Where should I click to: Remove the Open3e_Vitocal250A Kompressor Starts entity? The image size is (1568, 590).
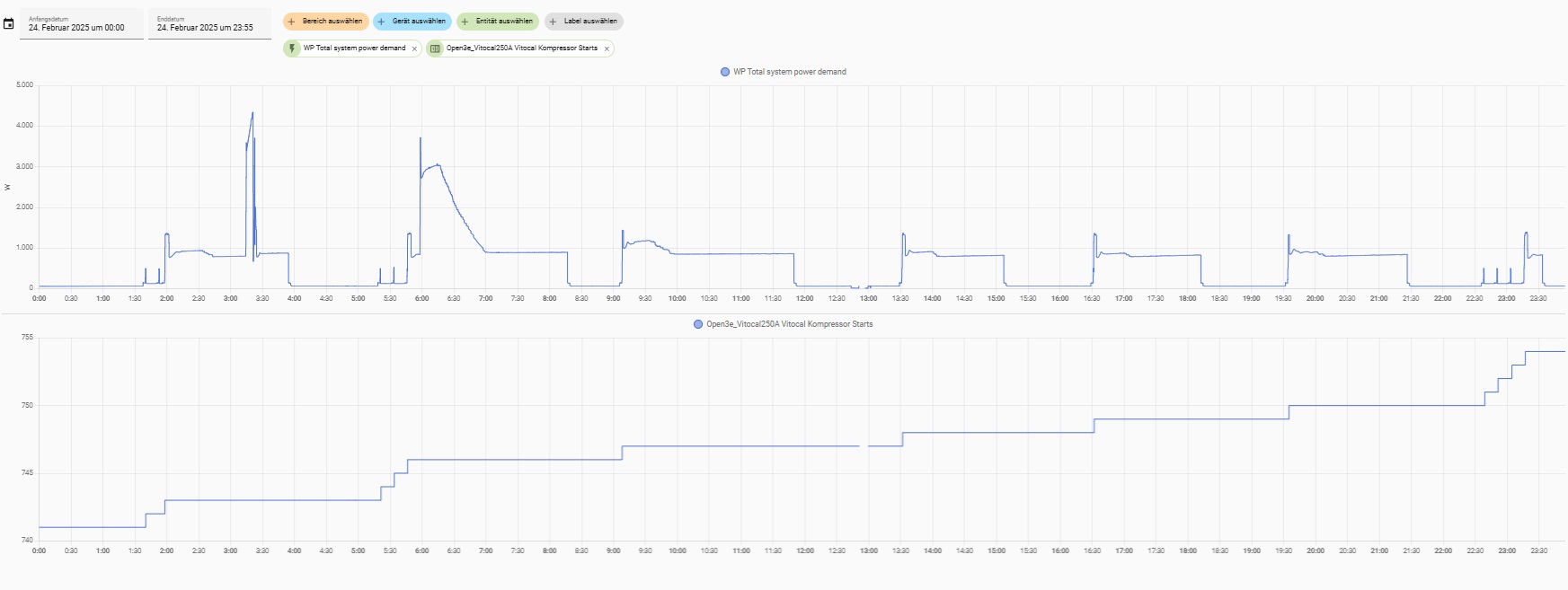[x=607, y=48]
